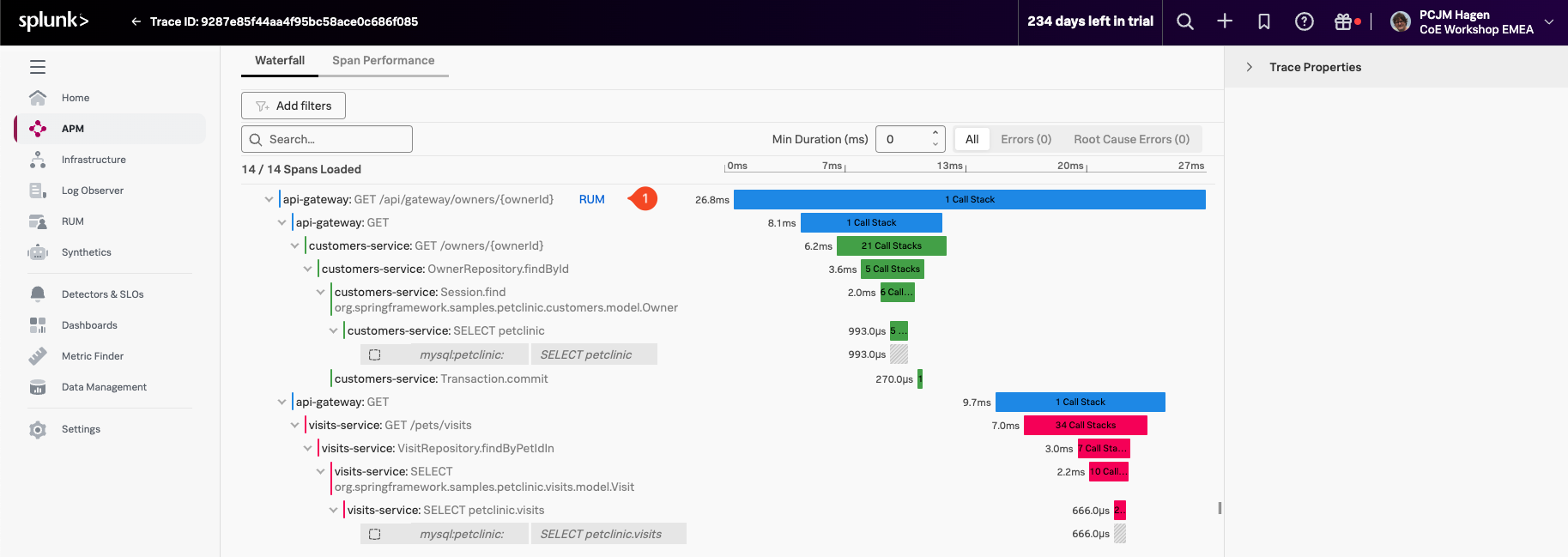This screenshot has width=1568, height=557.
Task: Switch to the Span Performance tab
Action: click(x=383, y=60)
